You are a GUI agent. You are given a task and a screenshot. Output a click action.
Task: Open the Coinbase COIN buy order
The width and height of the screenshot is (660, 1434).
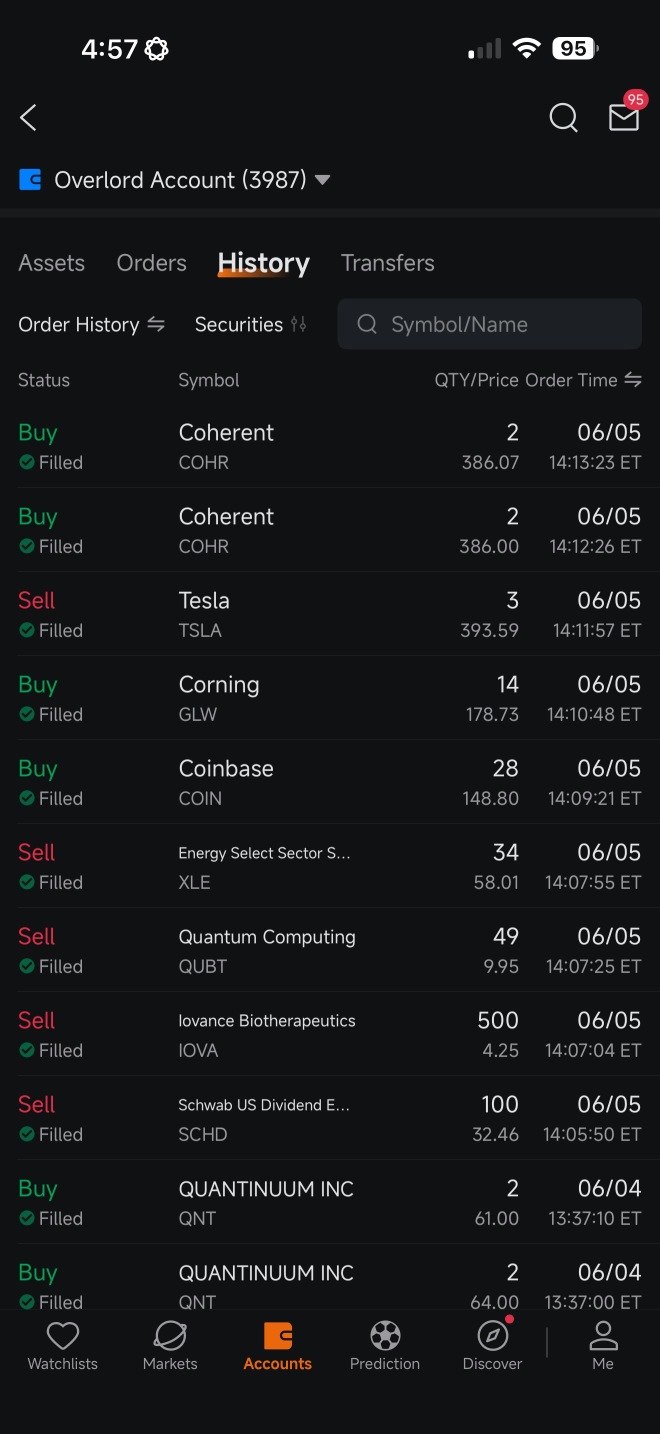click(x=330, y=782)
